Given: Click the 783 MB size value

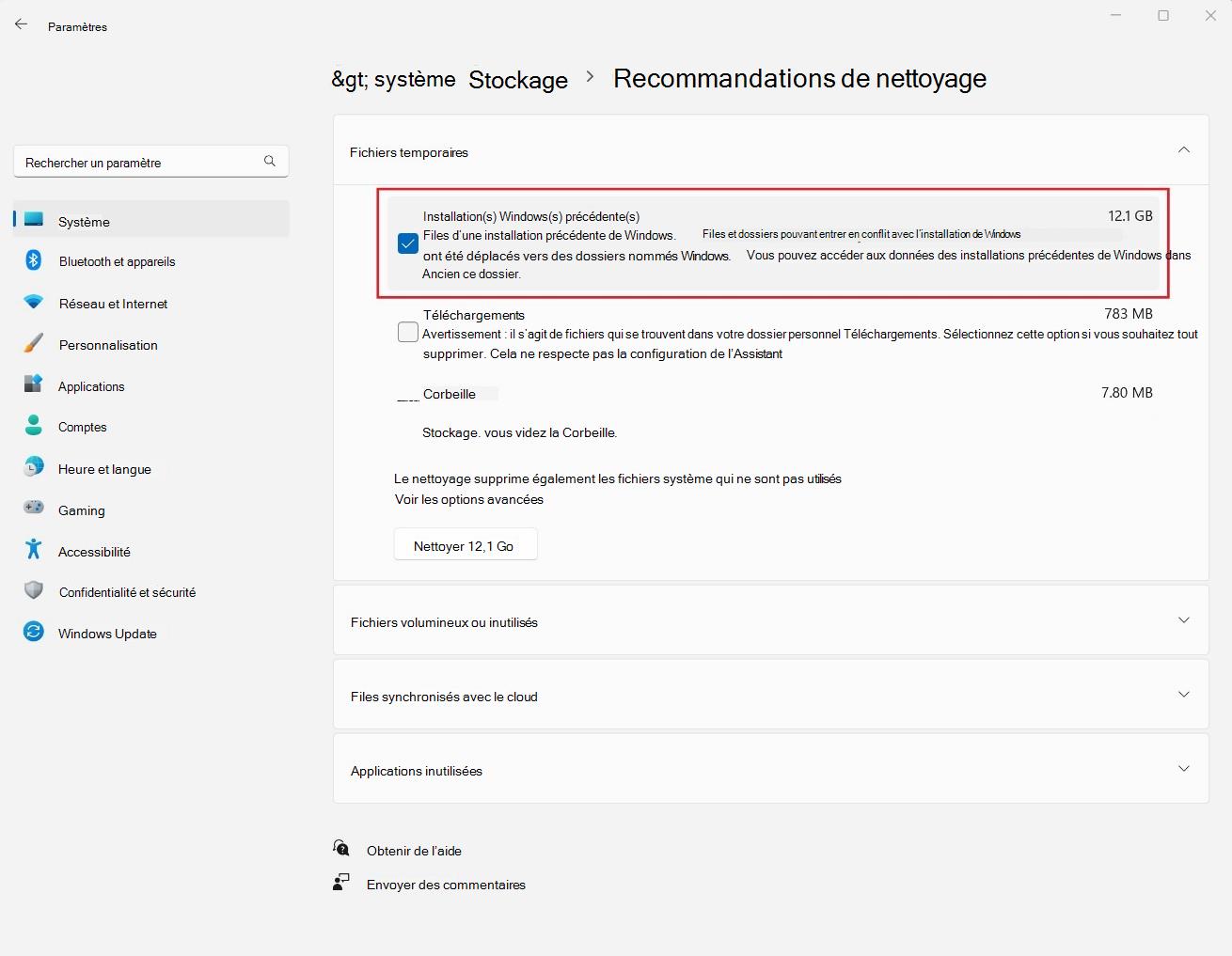Looking at the screenshot, I should point(1129,314).
